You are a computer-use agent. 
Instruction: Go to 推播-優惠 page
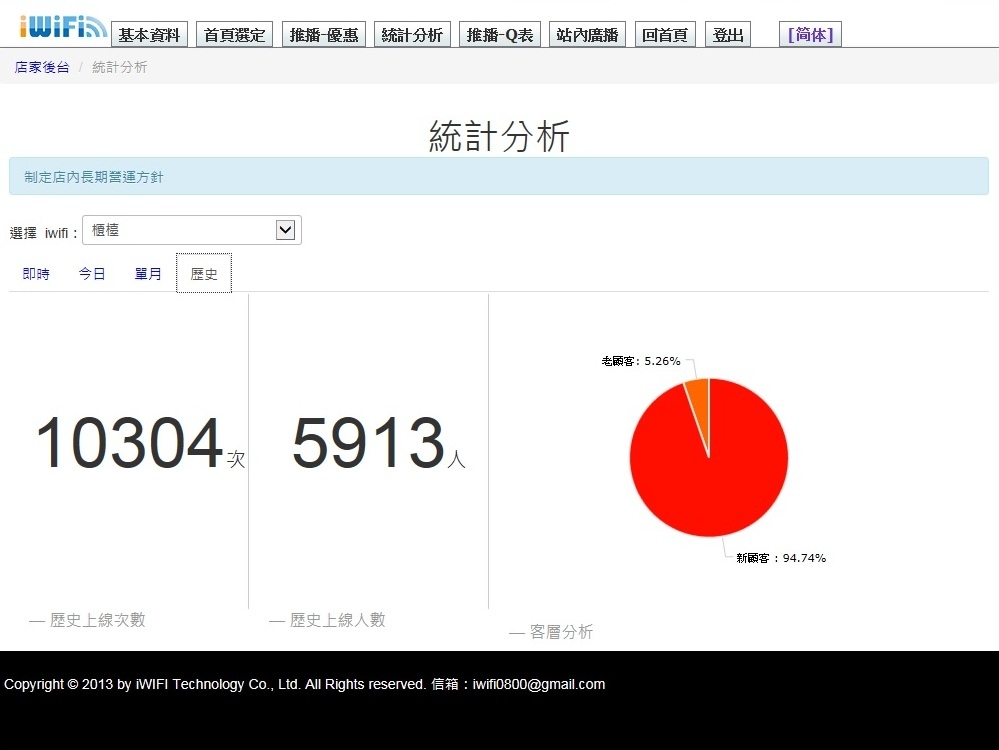(x=324, y=34)
